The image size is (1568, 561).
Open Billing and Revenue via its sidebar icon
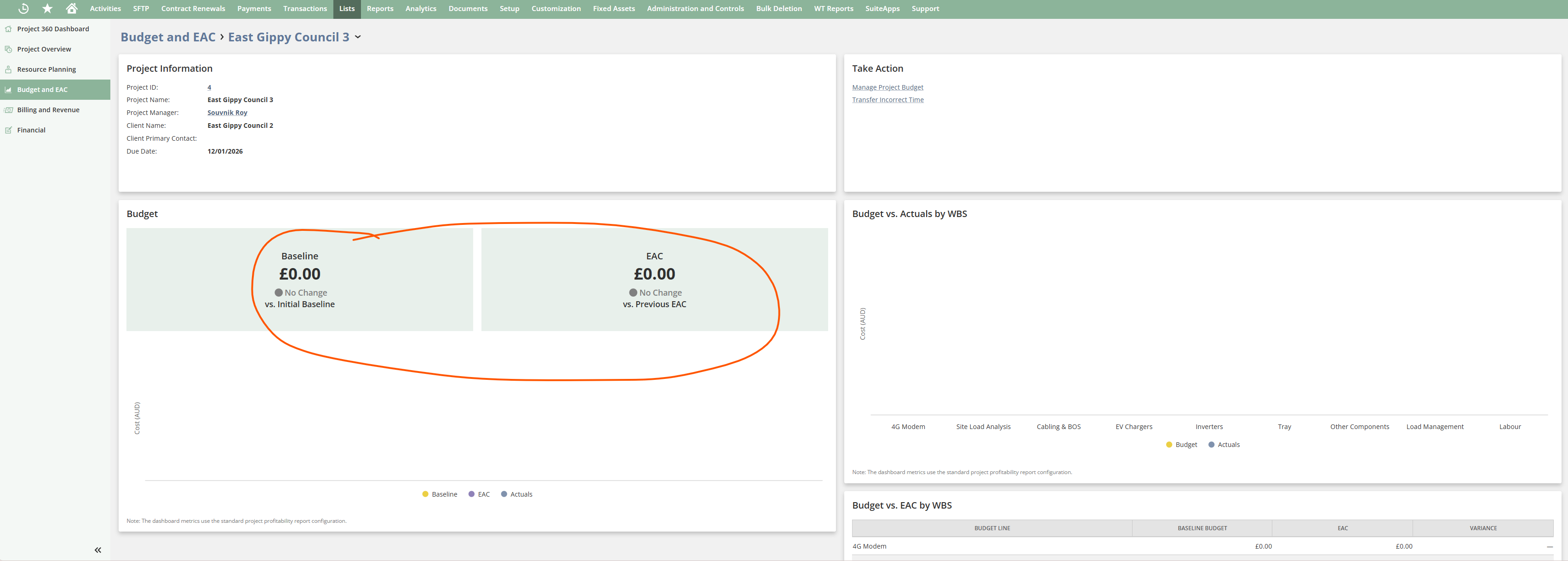tap(9, 109)
